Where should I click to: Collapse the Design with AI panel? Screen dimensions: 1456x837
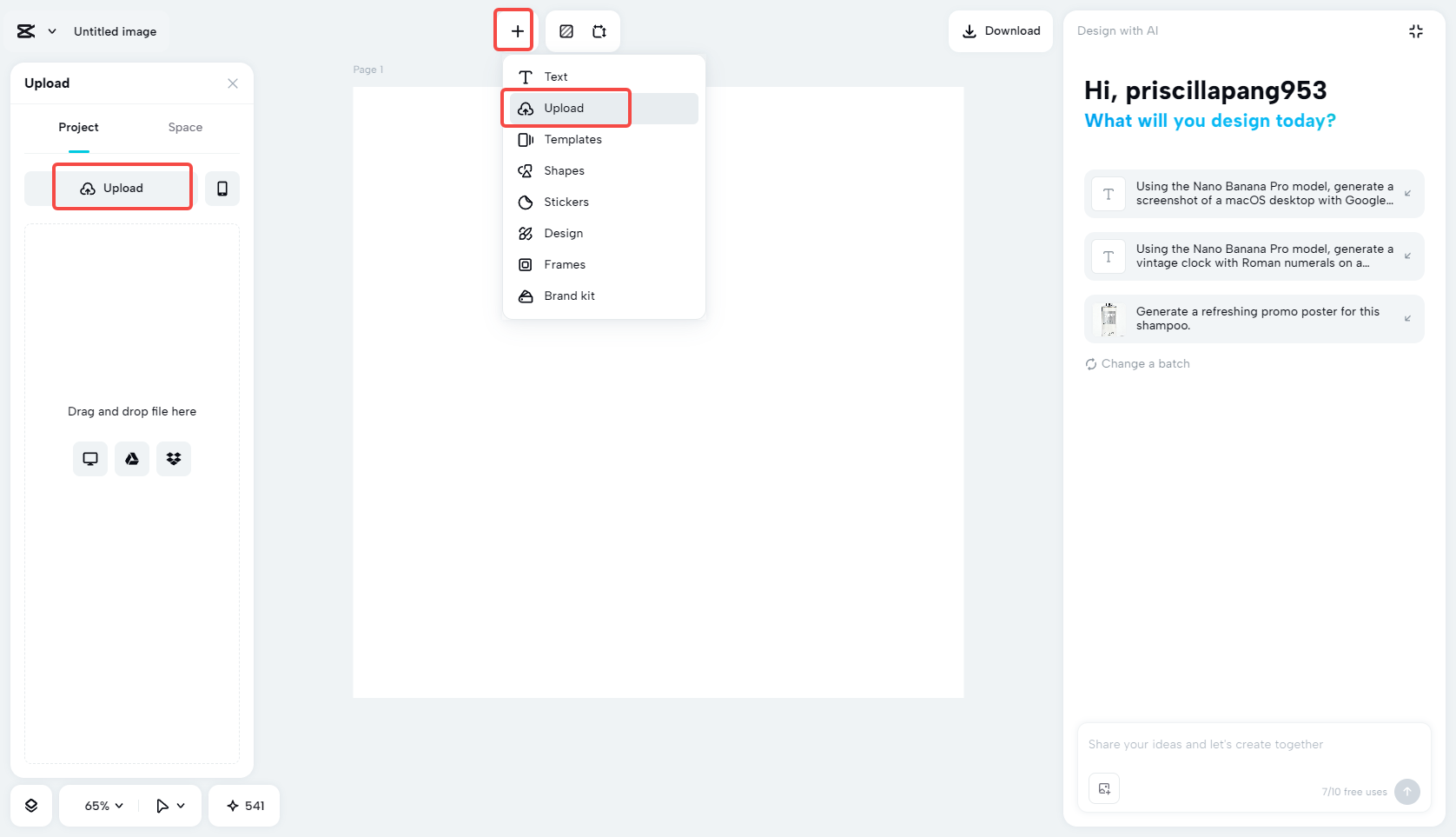pyautogui.click(x=1415, y=30)
